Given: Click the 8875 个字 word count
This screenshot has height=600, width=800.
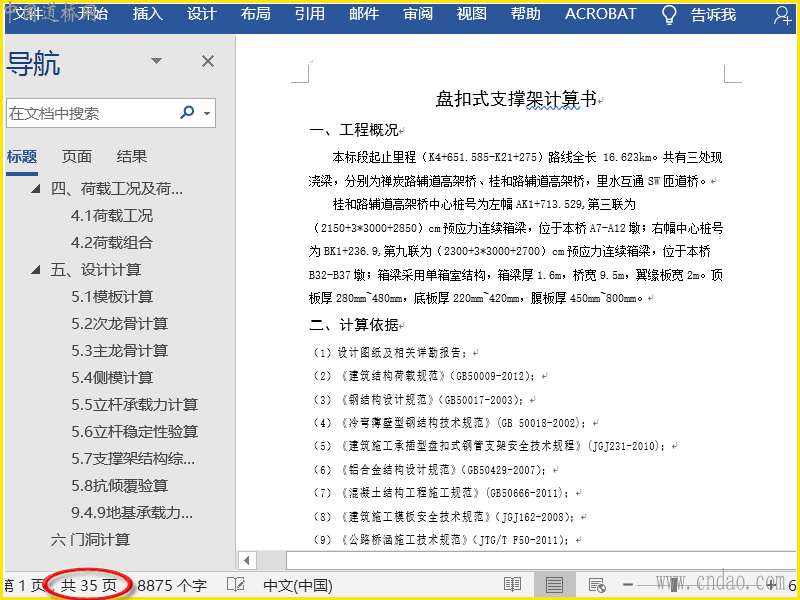Looking at the screenshot, I should pos(172,586).
